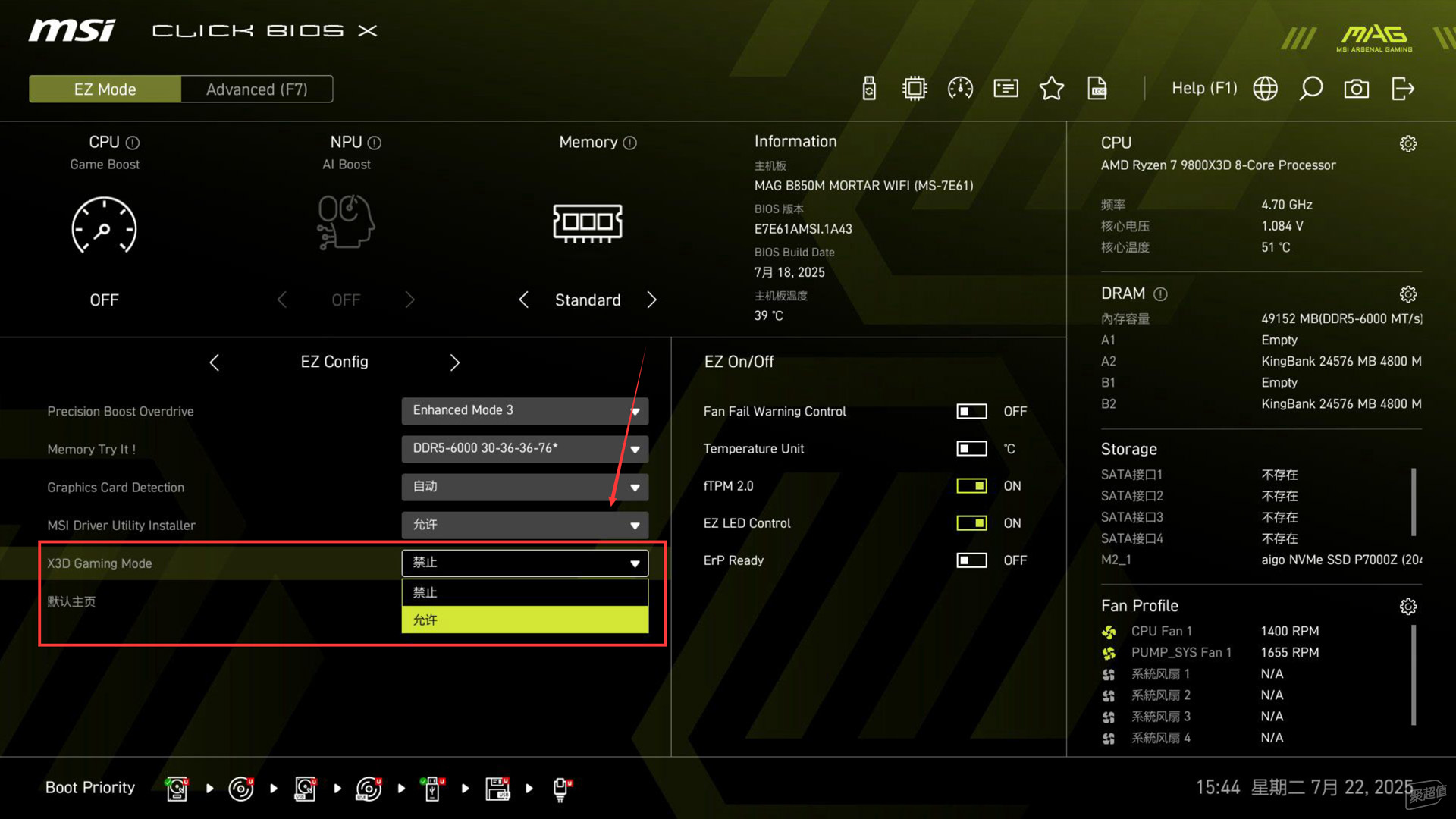Toggle EZ LED Control switch
The height and width of the screenshot is (819, 1456).
[x=971, y=522]
